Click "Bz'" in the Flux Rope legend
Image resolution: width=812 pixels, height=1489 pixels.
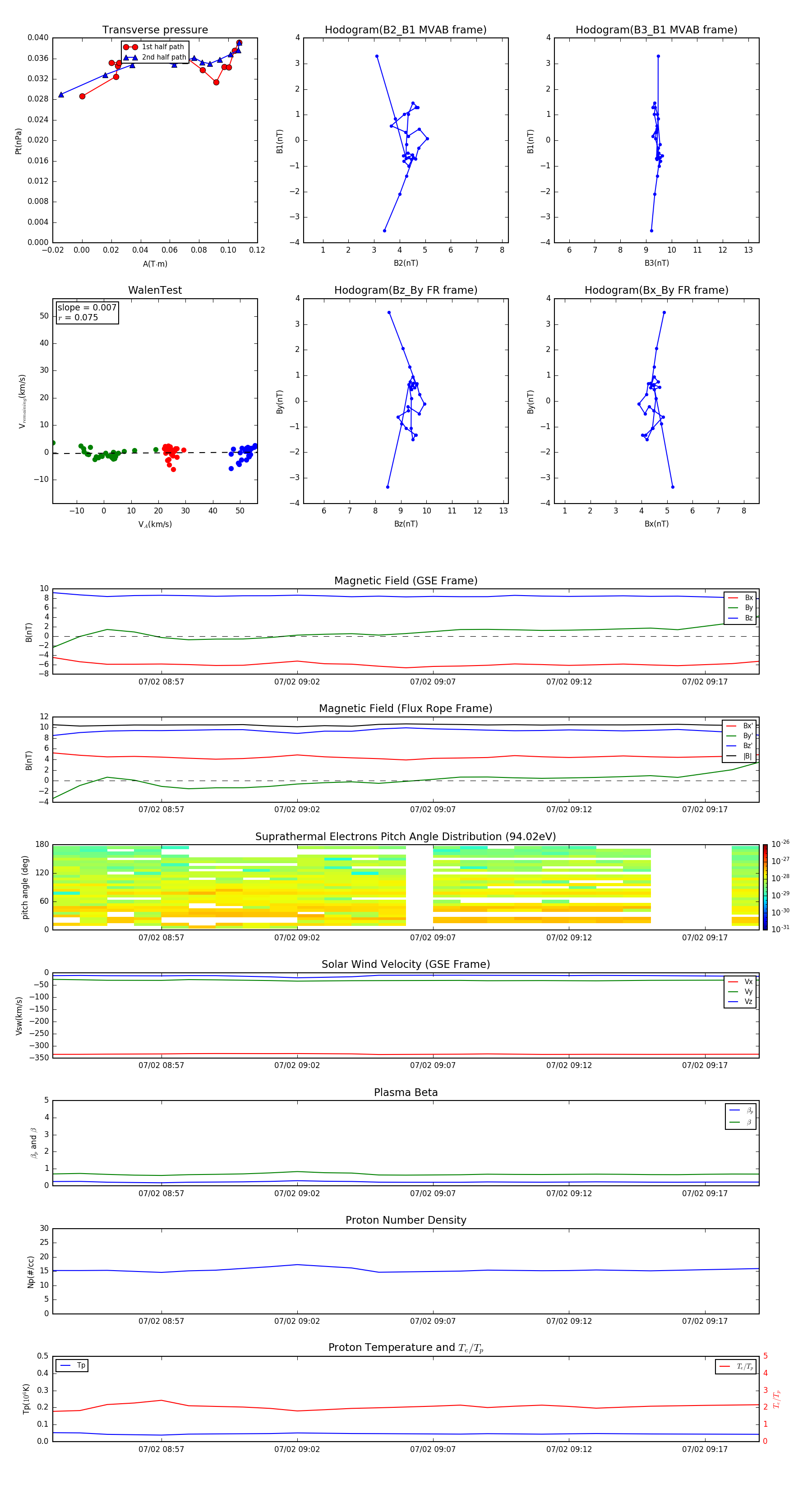740,746
